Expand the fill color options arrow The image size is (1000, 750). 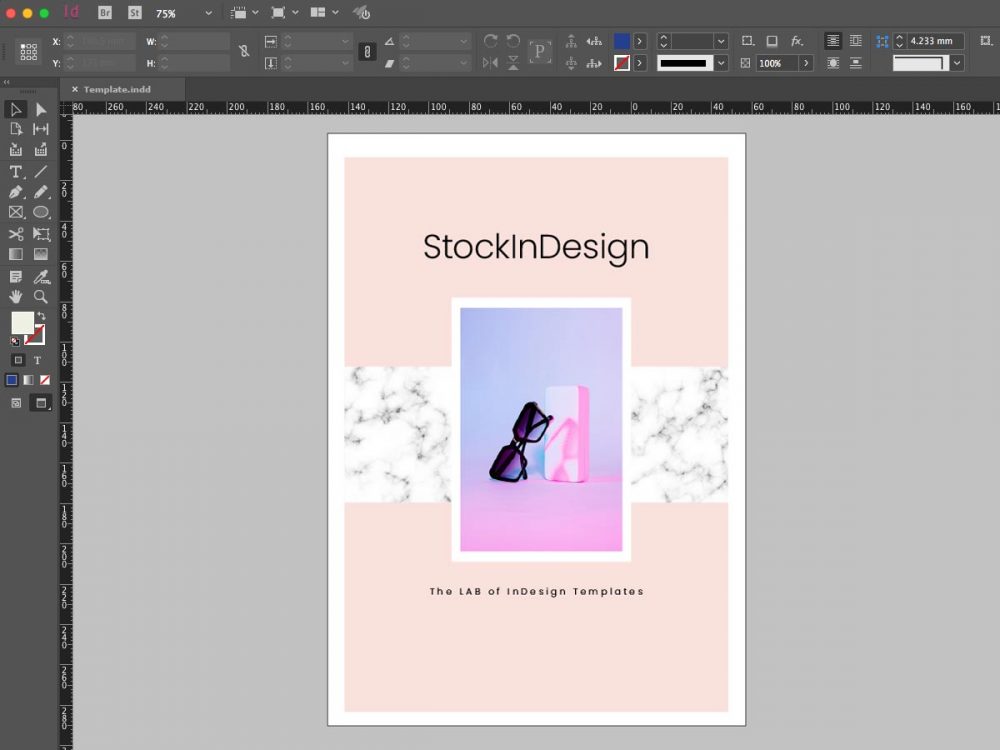[x=640, y=41]
